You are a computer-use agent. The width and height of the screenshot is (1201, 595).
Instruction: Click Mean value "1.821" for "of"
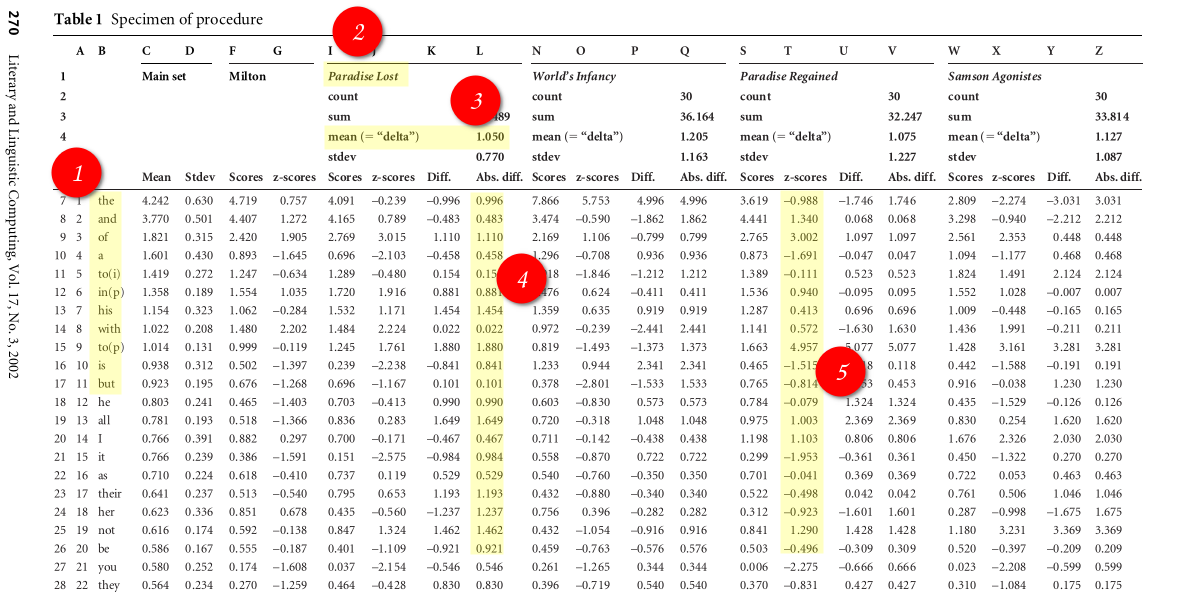156,238
